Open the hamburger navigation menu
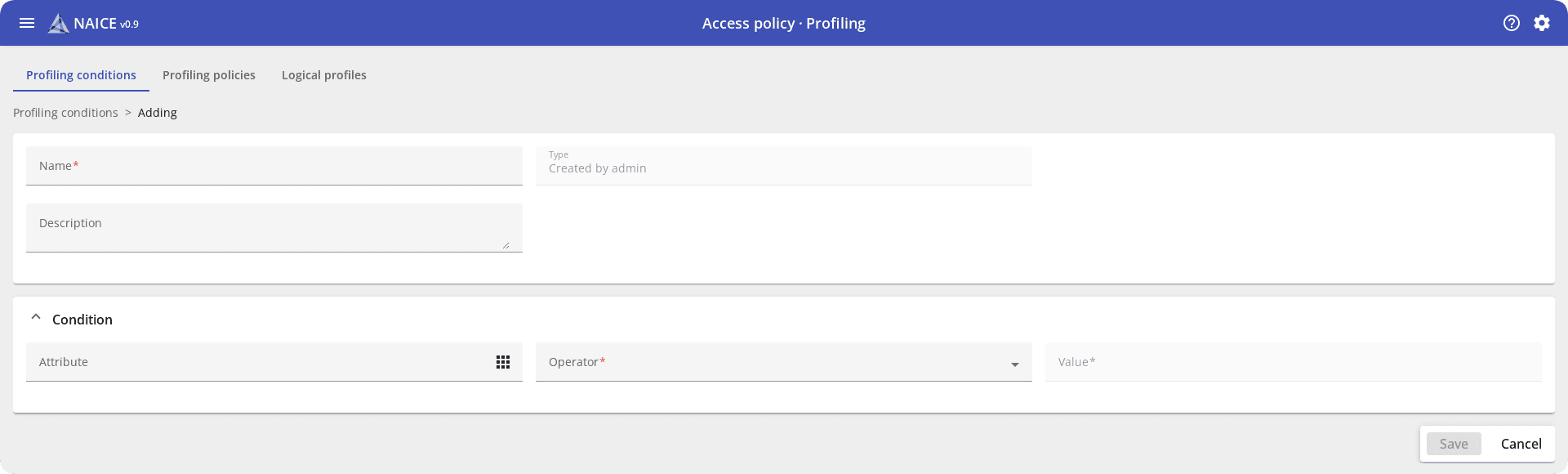1568x474 pixels. point(27,23)
